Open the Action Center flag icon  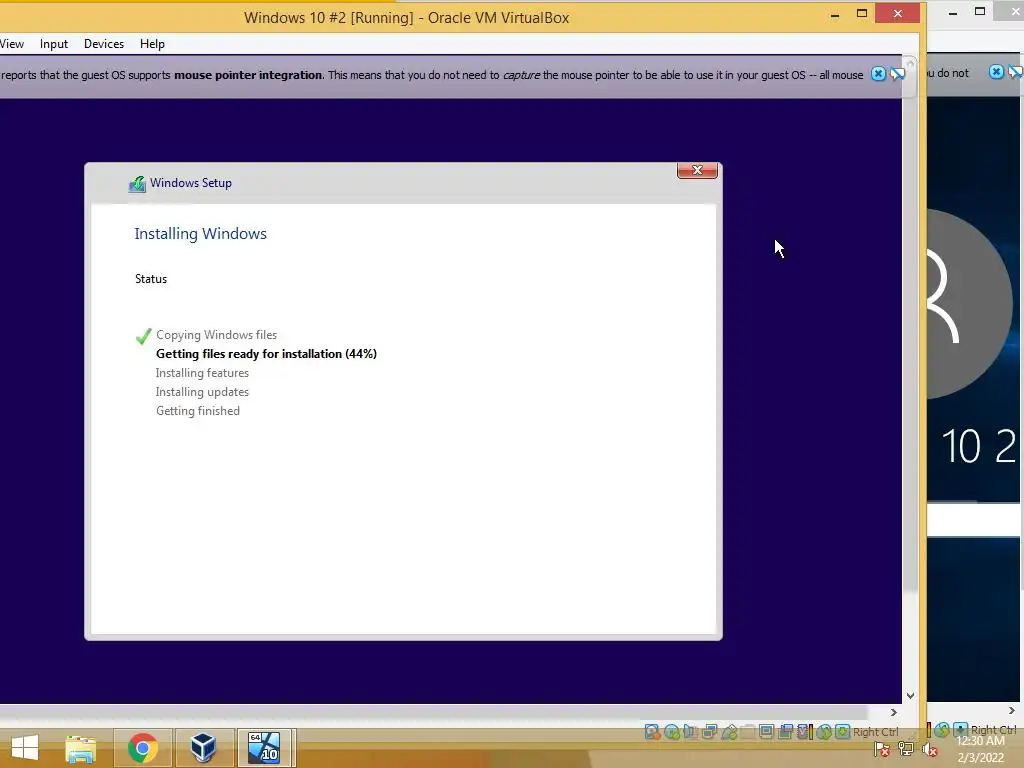[882, 749]
